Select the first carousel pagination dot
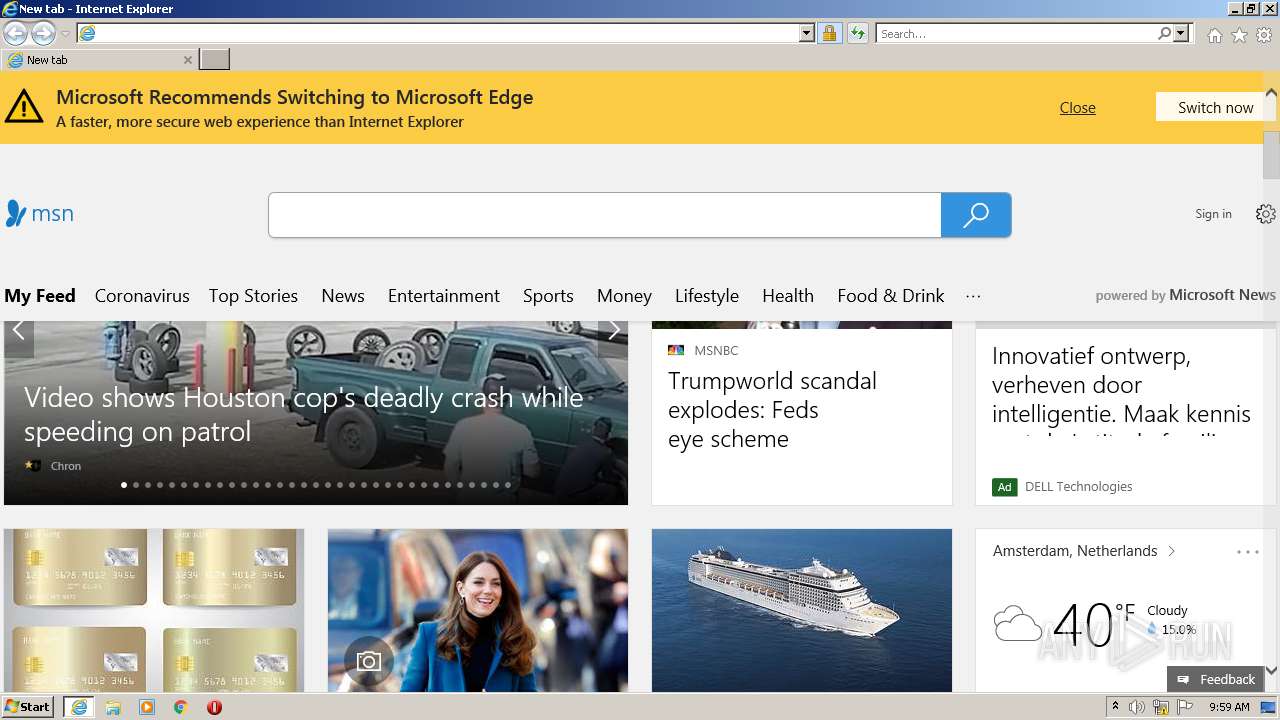This screenshot has height=720, width=1280. (124, 485)
